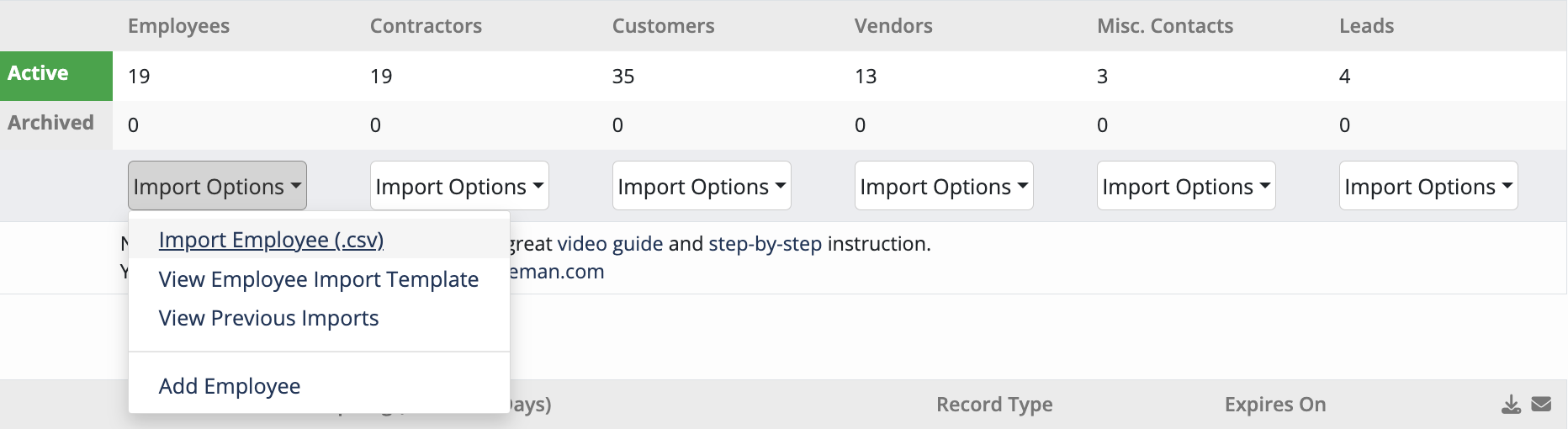Choose Add Employee from the menu
The image size is (1568, 429).
(230, 386)
